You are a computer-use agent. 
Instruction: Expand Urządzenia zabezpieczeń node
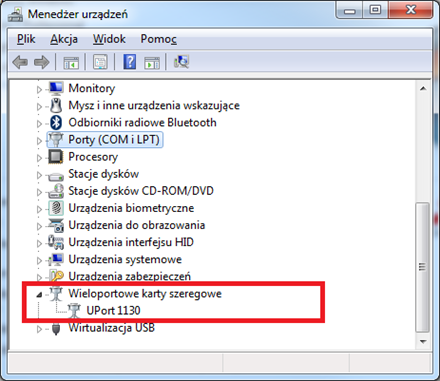tap(39, 277)
